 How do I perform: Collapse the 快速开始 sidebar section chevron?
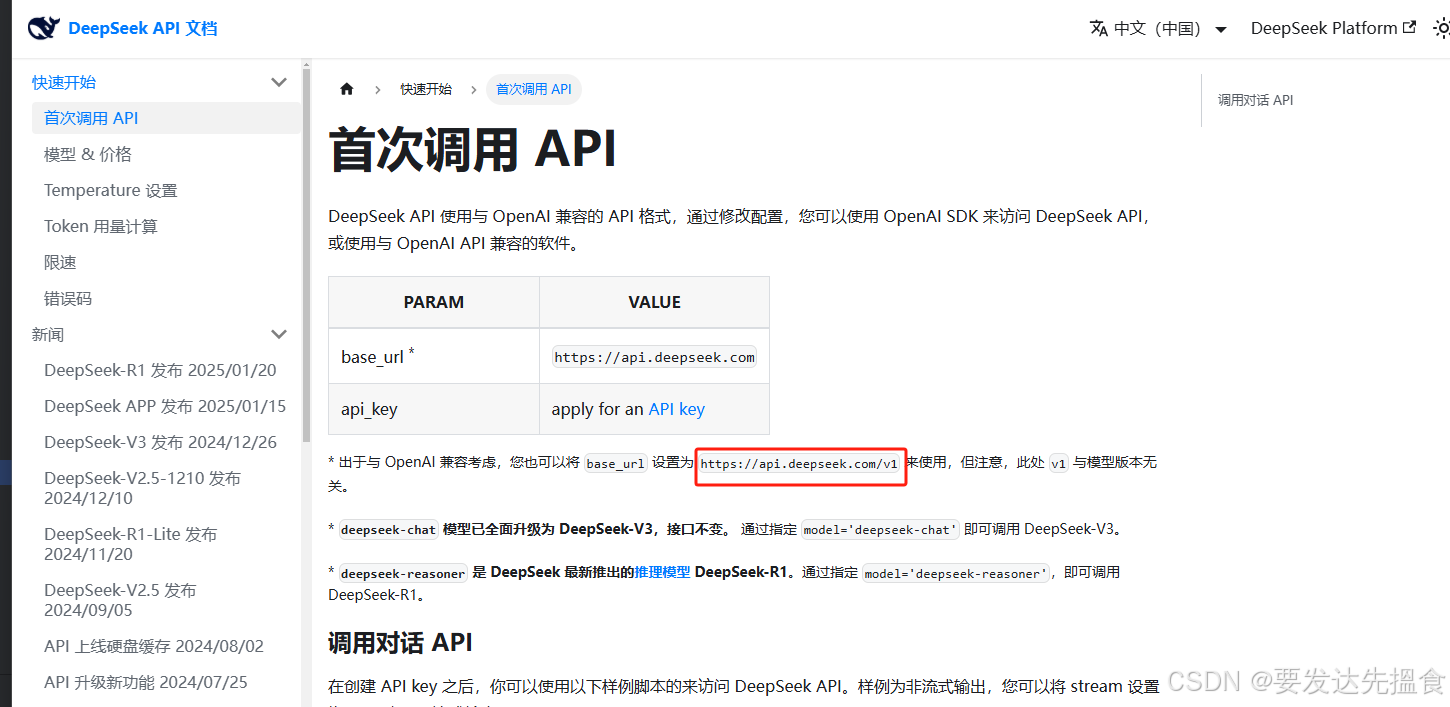[279, 82]
